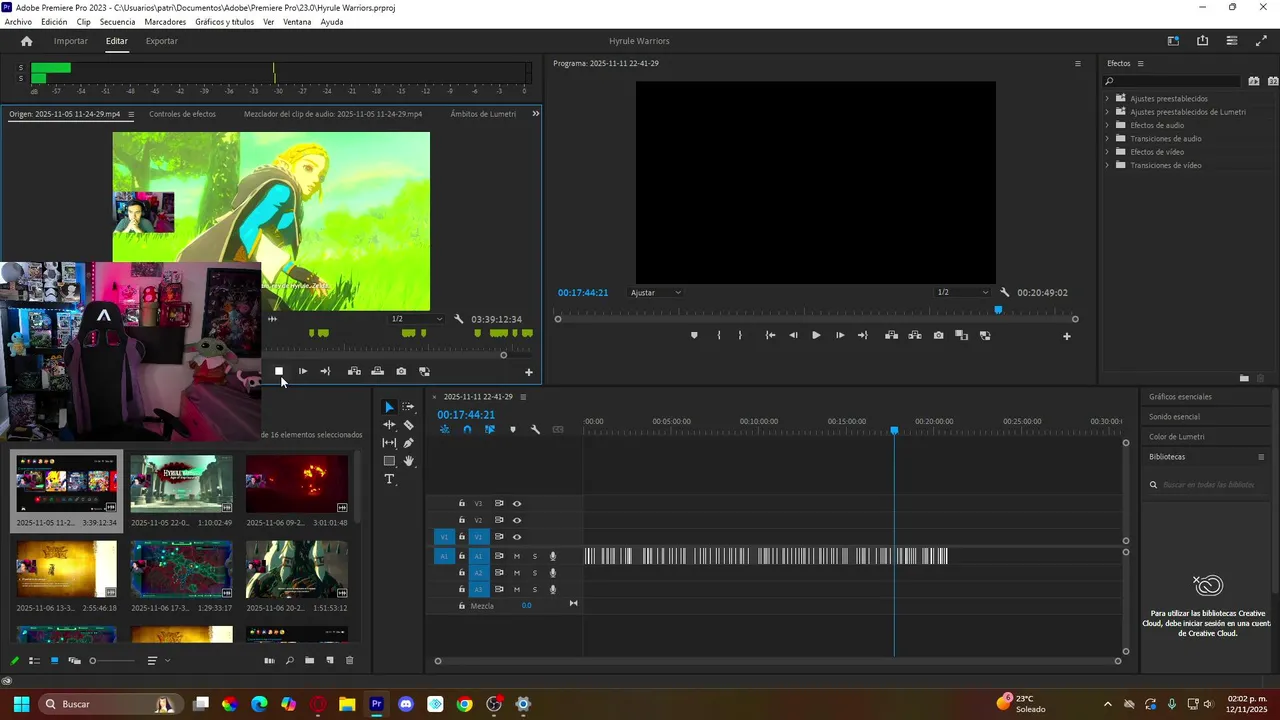This screenshot has width=1280, height=720.
Task: Click Mark In in Program monitor
Action: tap(718, 336)
